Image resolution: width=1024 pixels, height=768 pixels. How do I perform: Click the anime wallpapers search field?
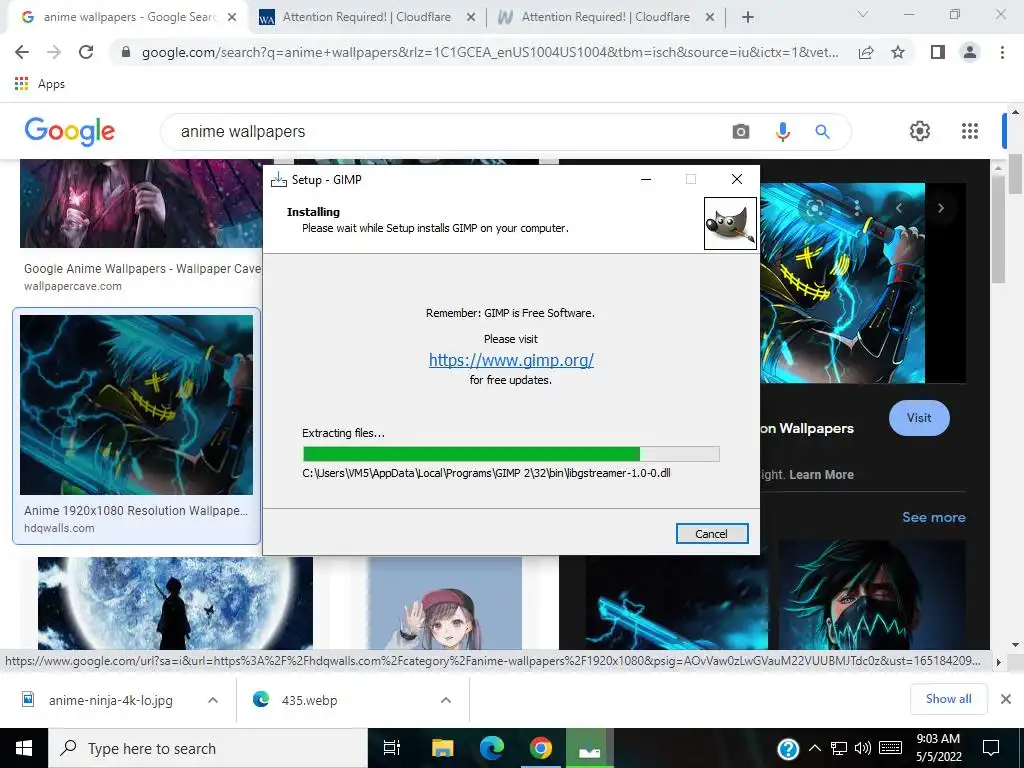[451, 131]
